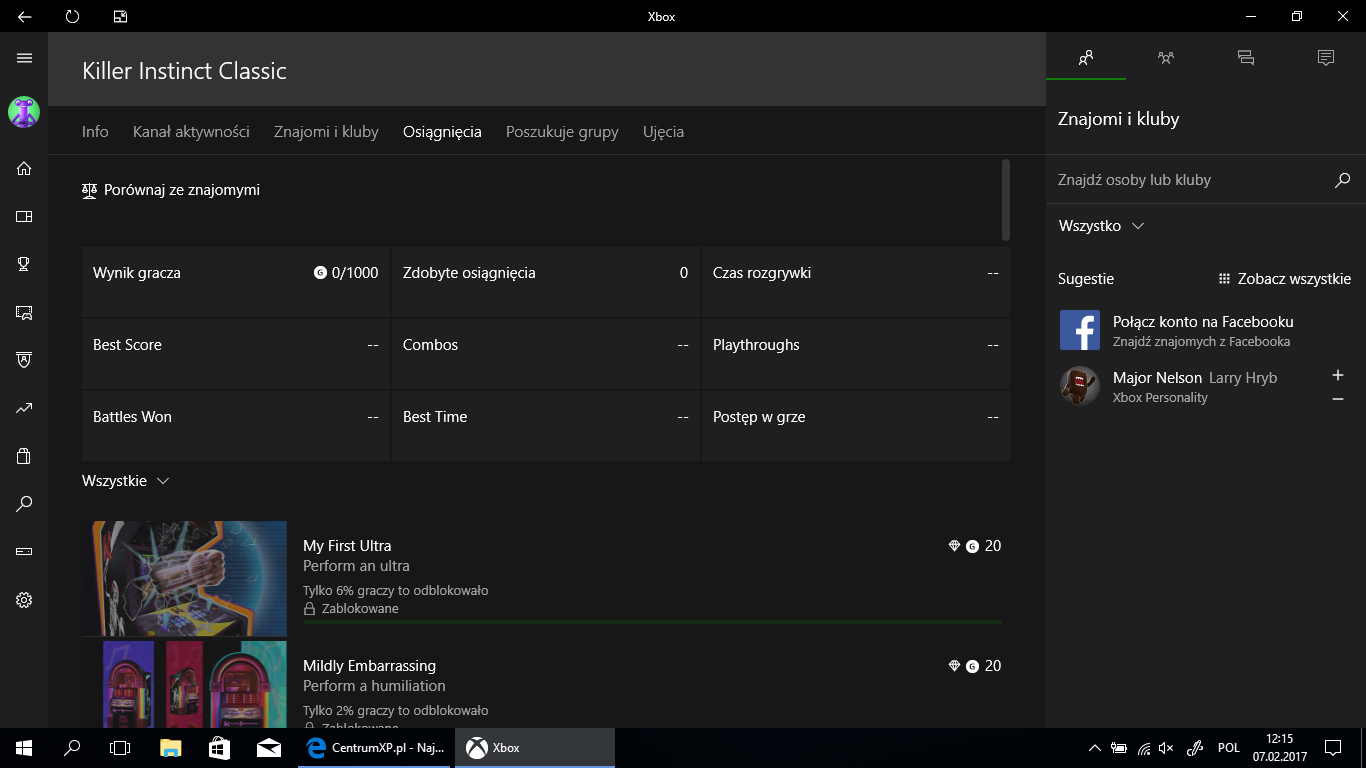Image resolution: width=1366 pixels, height=768 pixels.
Task: Click the Battles Won stat tile
Action: (x=236, y=426)
